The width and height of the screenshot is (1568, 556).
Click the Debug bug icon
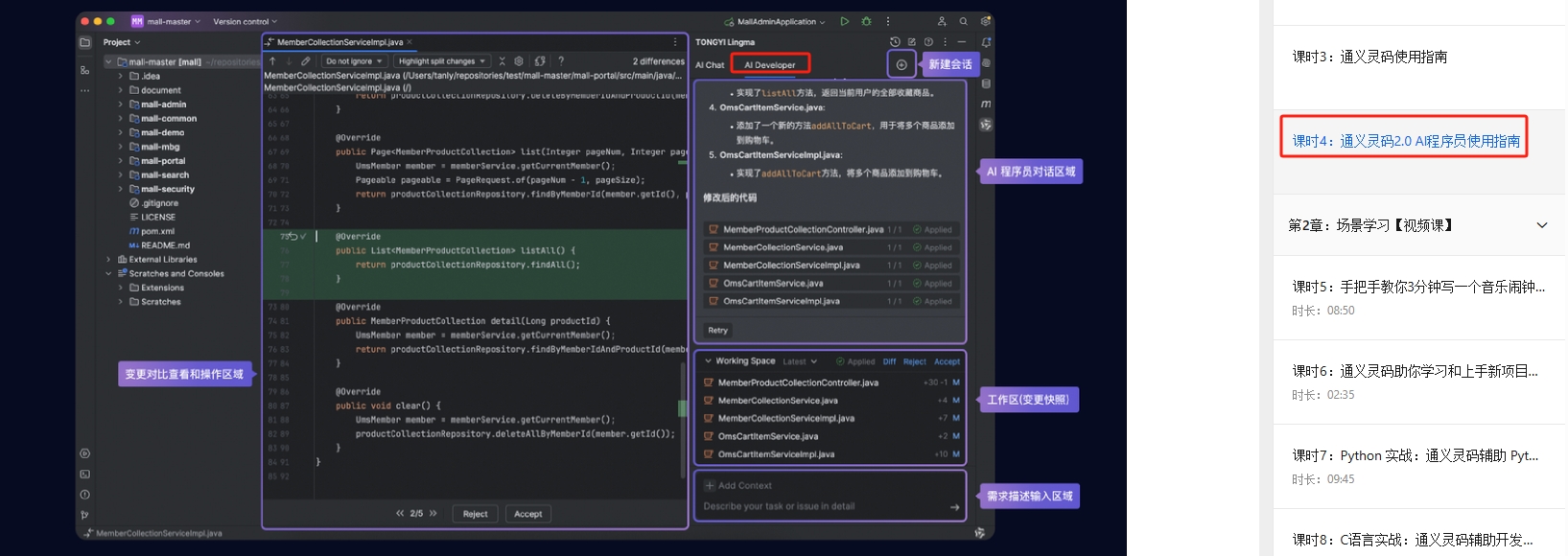coord(866,21)
